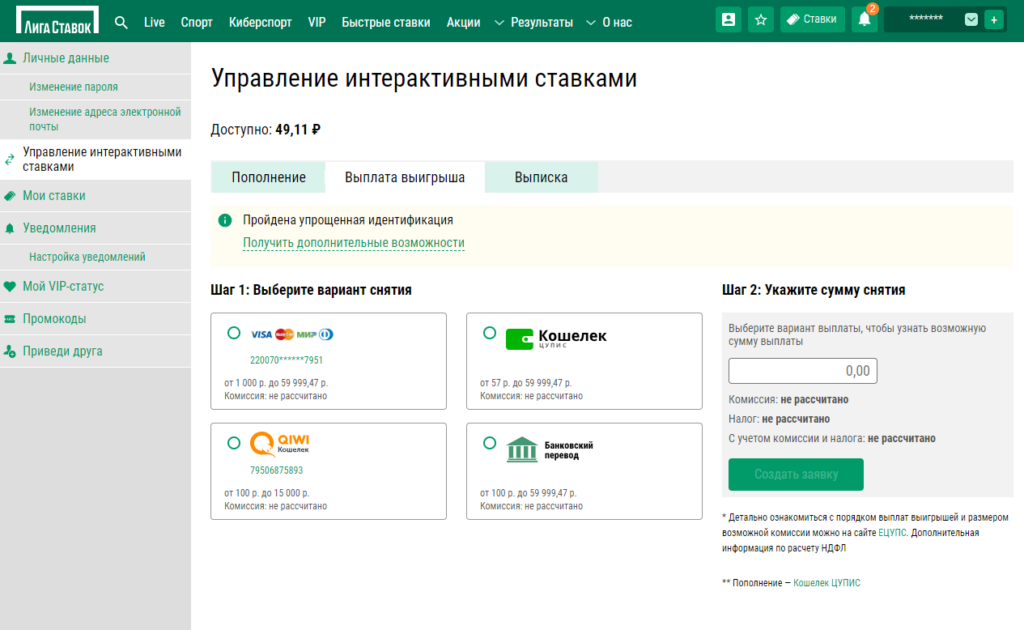Open the profile account icon in header
Image resolution: width=1024 pixels, height=630 pixels.
click(x=728, y=20)
